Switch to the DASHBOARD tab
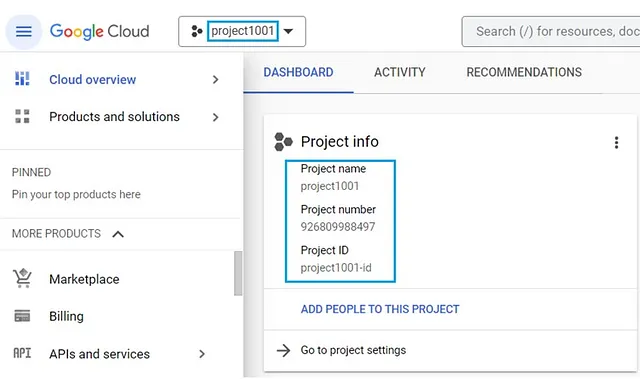The image size is (640, 379). [x=298, y=72]
